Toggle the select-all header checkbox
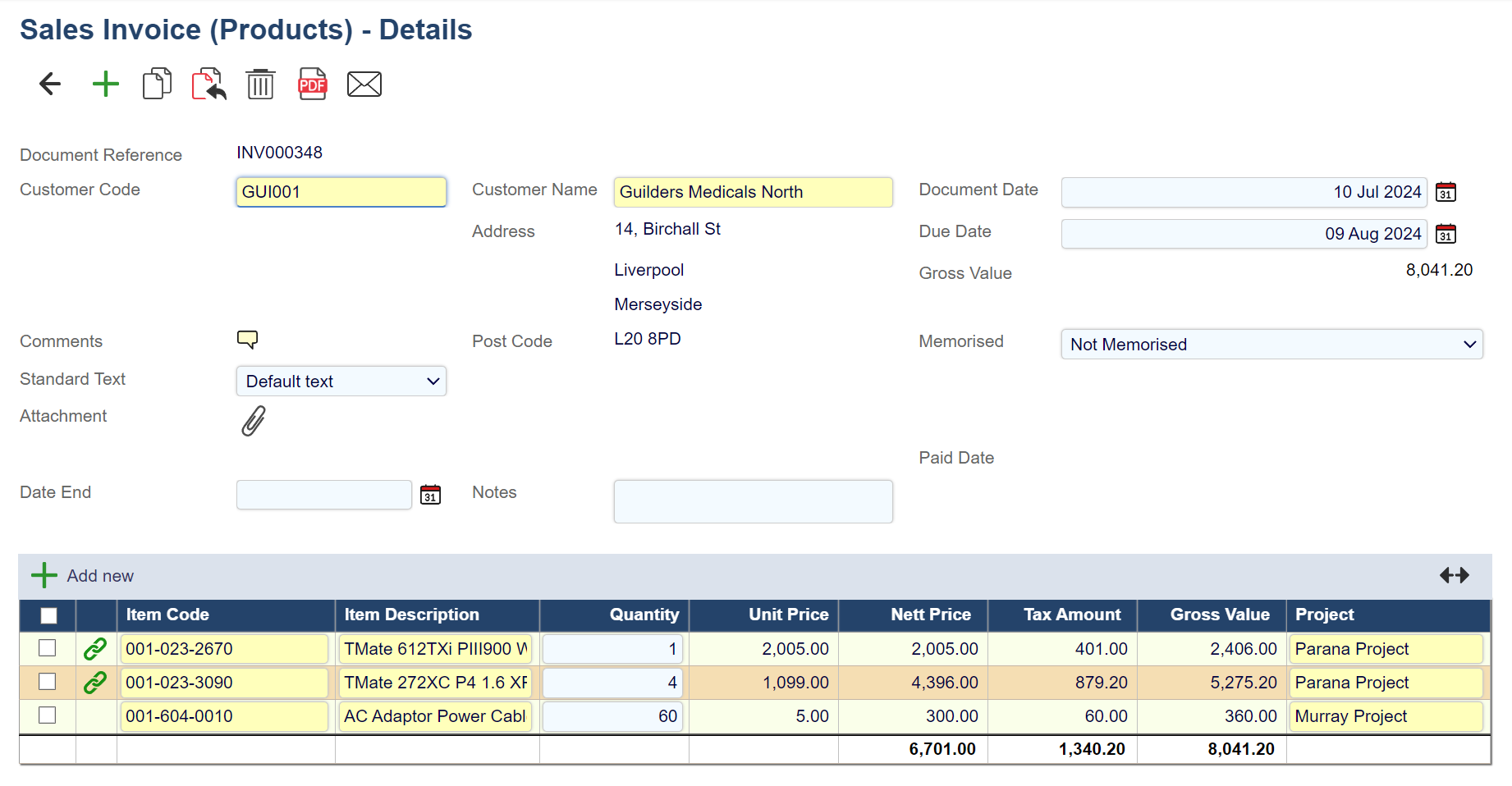The image size is (1512, 786). pyautogui.click(x=49, y=615)
